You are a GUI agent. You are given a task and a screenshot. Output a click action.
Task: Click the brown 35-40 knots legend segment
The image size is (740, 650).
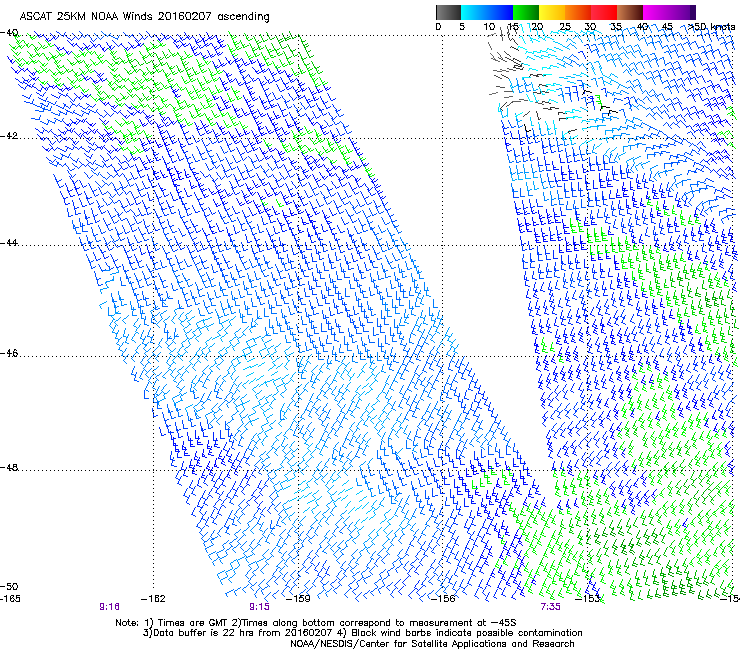click(630, 12)
